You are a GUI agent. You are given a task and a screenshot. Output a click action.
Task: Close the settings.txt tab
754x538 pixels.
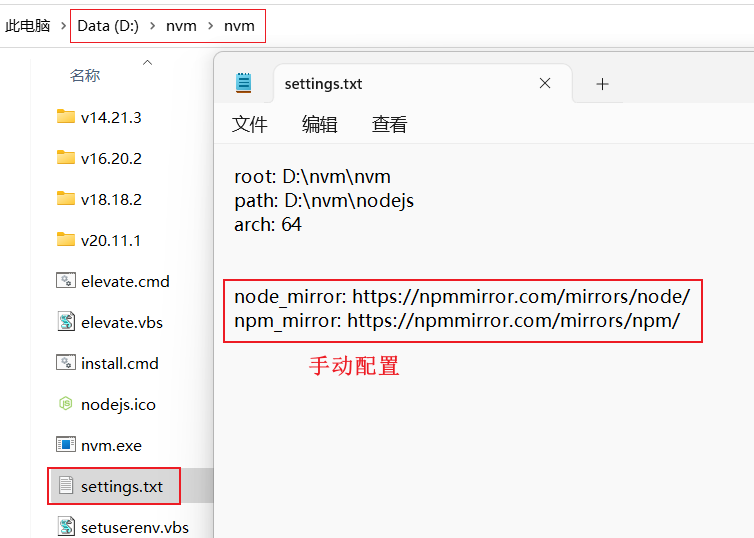[545, 84]
